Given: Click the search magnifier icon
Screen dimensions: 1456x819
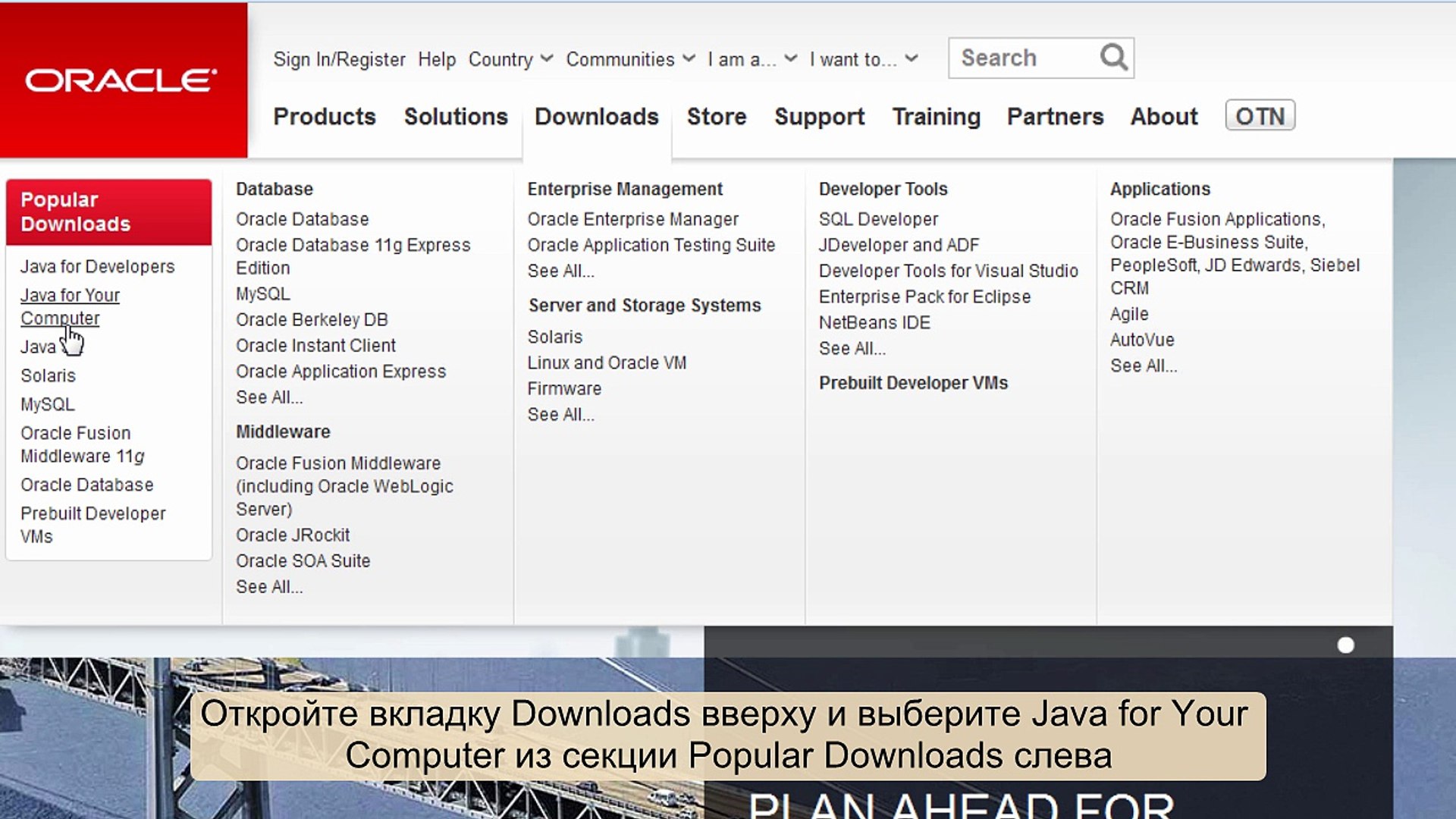Looking at the screenshot, I should click(1113, 58).
